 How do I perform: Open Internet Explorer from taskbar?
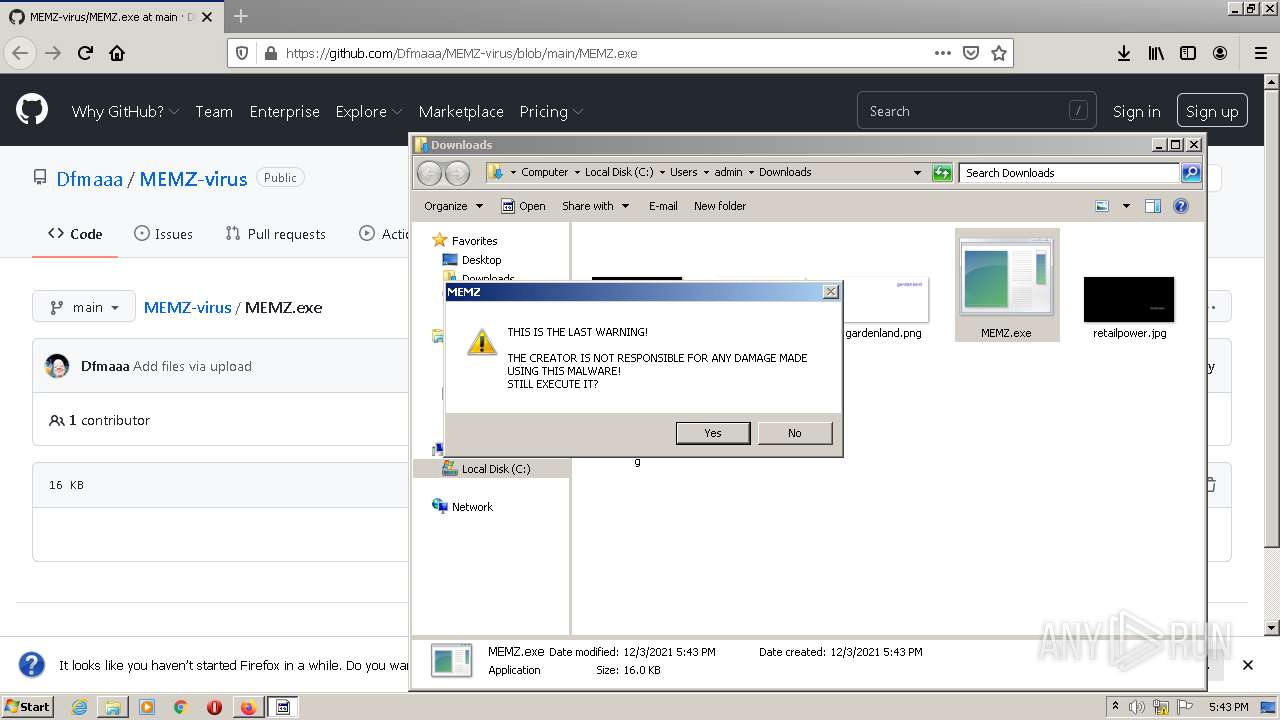79,707
